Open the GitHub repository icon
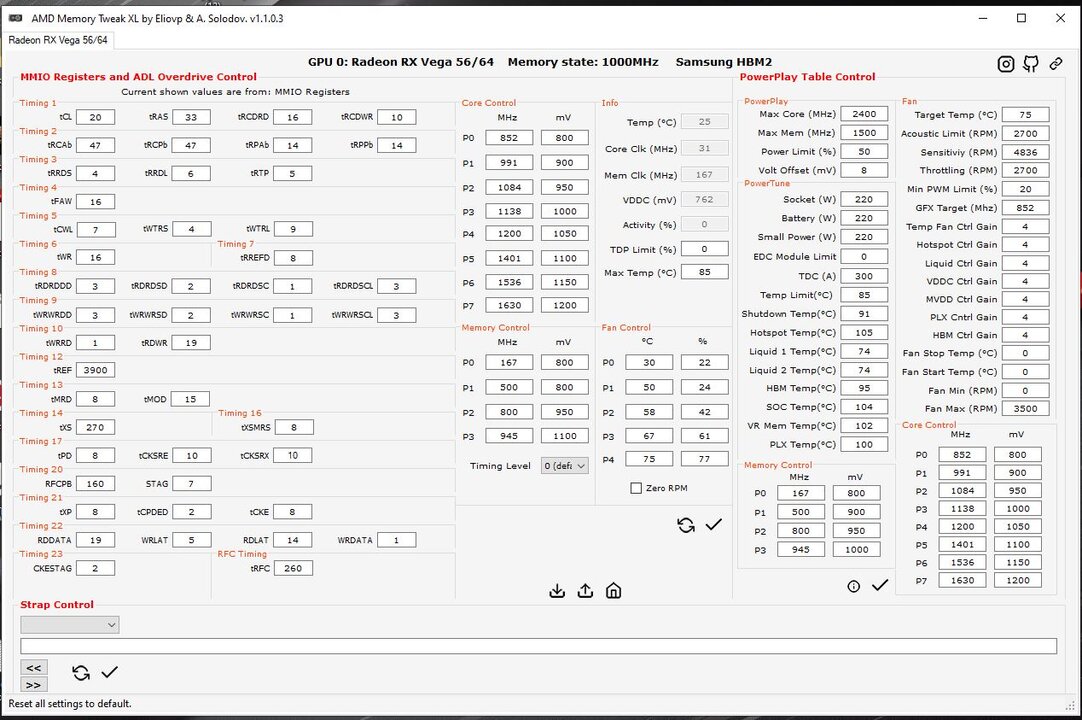 click(1031, 64)
